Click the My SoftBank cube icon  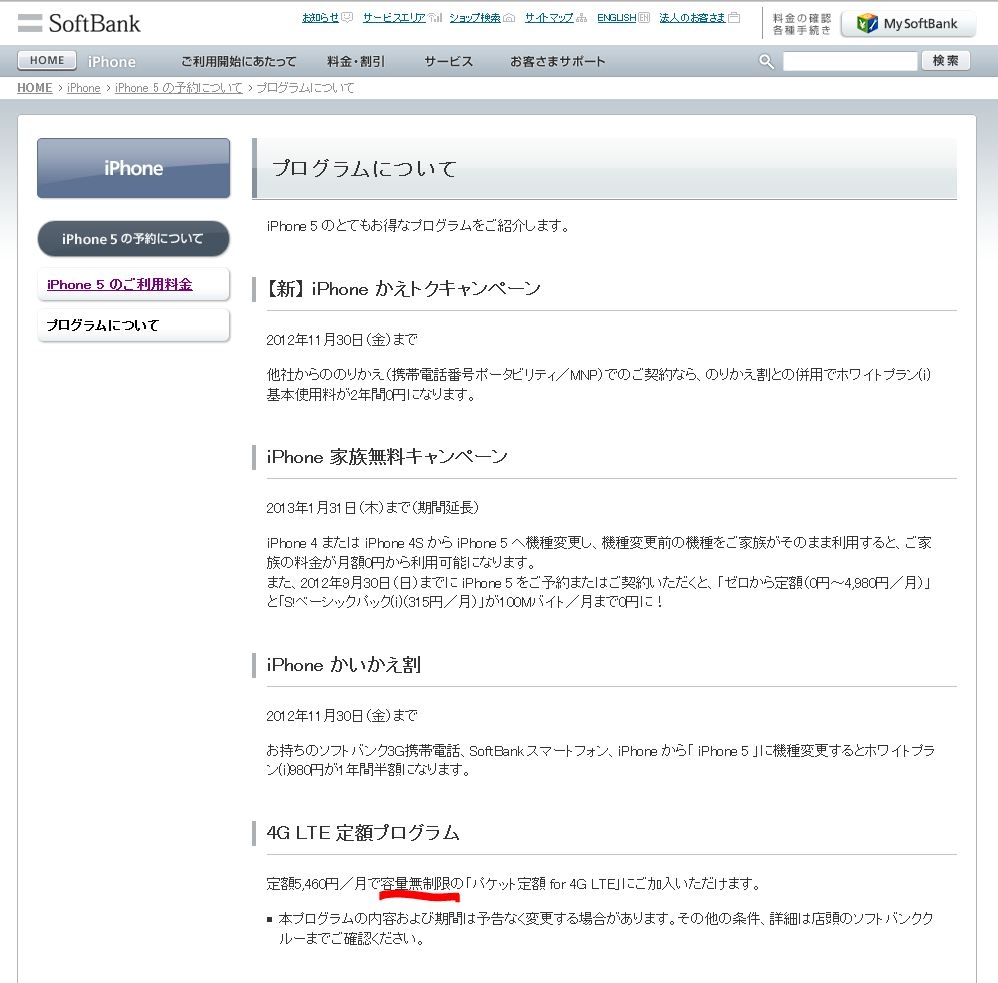coord(867,24)
